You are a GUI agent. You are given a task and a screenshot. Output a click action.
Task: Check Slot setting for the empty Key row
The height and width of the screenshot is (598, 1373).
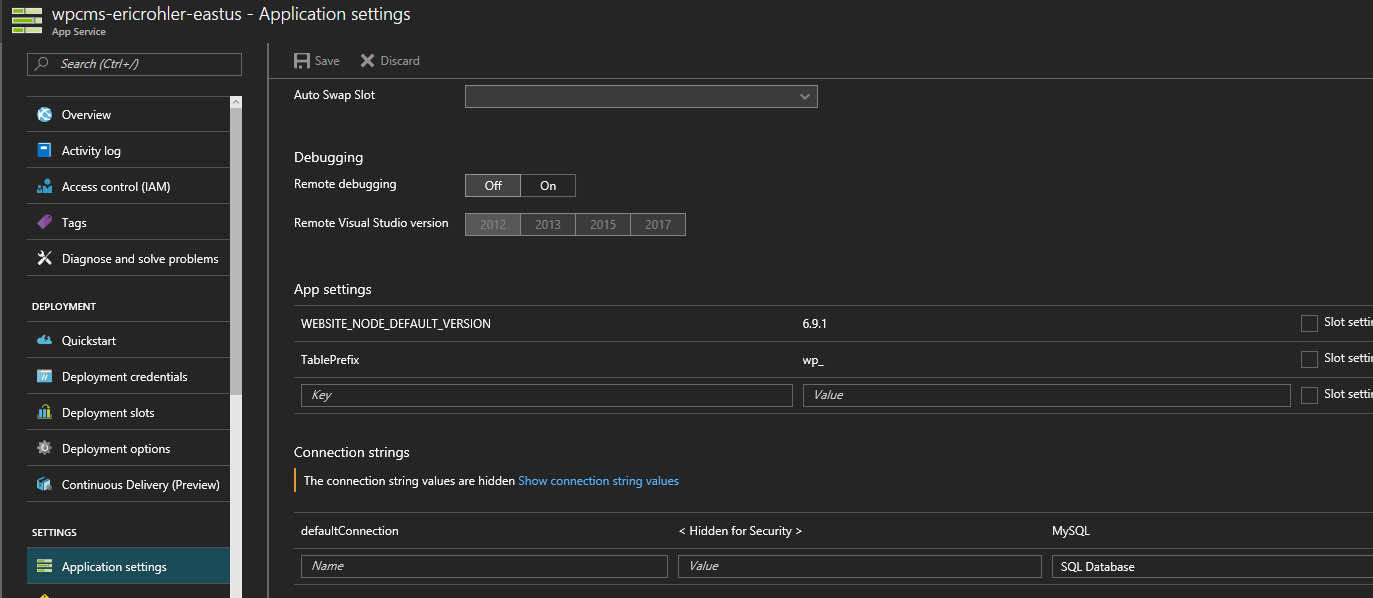point(1309,395)
